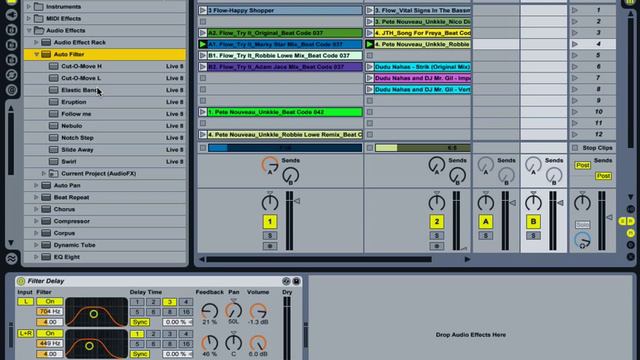The height and width of the screenshot is (360, 640).
Task: Open the search '@' sidebar icon
Action: tap(11, 90)
